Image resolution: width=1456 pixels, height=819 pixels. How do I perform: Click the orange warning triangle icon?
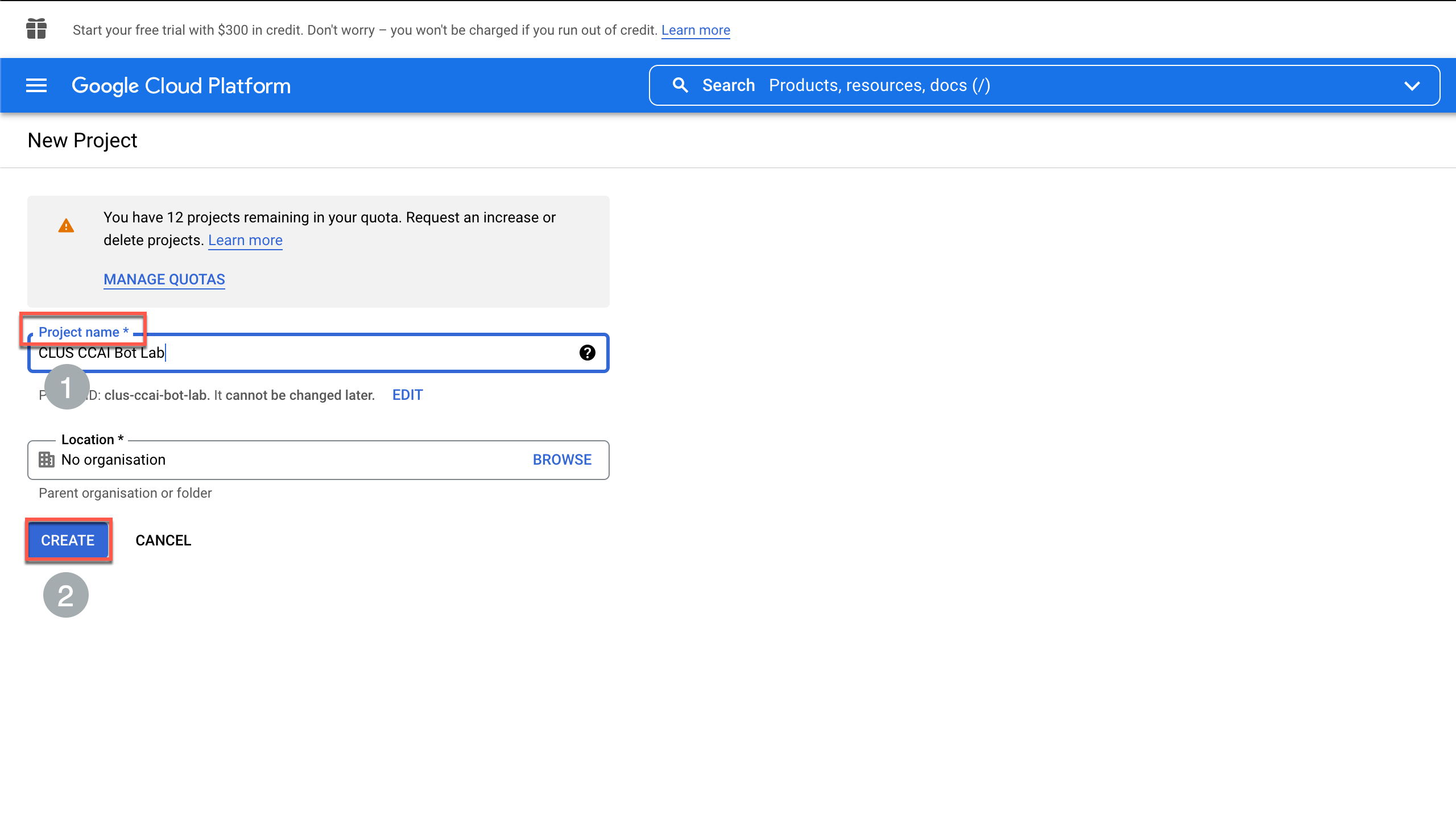point(66,226)
